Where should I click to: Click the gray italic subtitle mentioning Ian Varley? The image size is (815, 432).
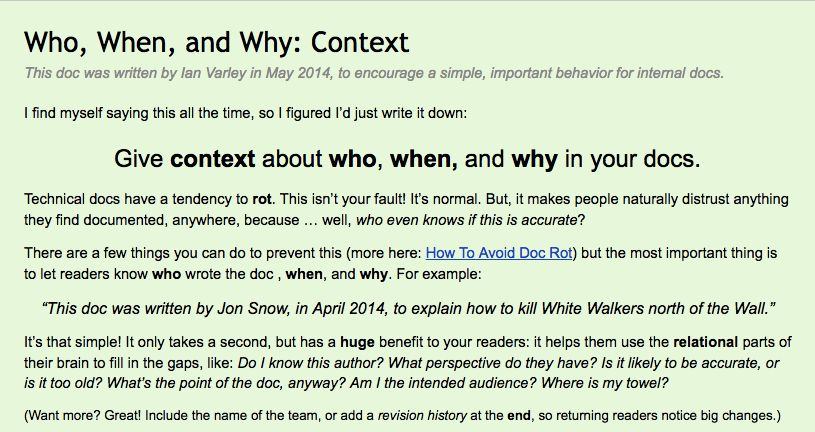tap(374, 73)
